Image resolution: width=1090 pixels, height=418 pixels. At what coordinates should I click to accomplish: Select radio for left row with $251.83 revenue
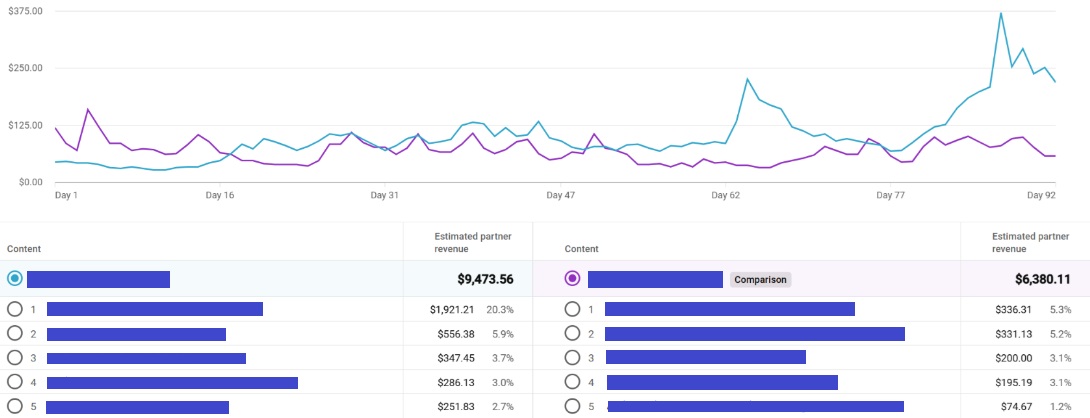coord(15,406)
